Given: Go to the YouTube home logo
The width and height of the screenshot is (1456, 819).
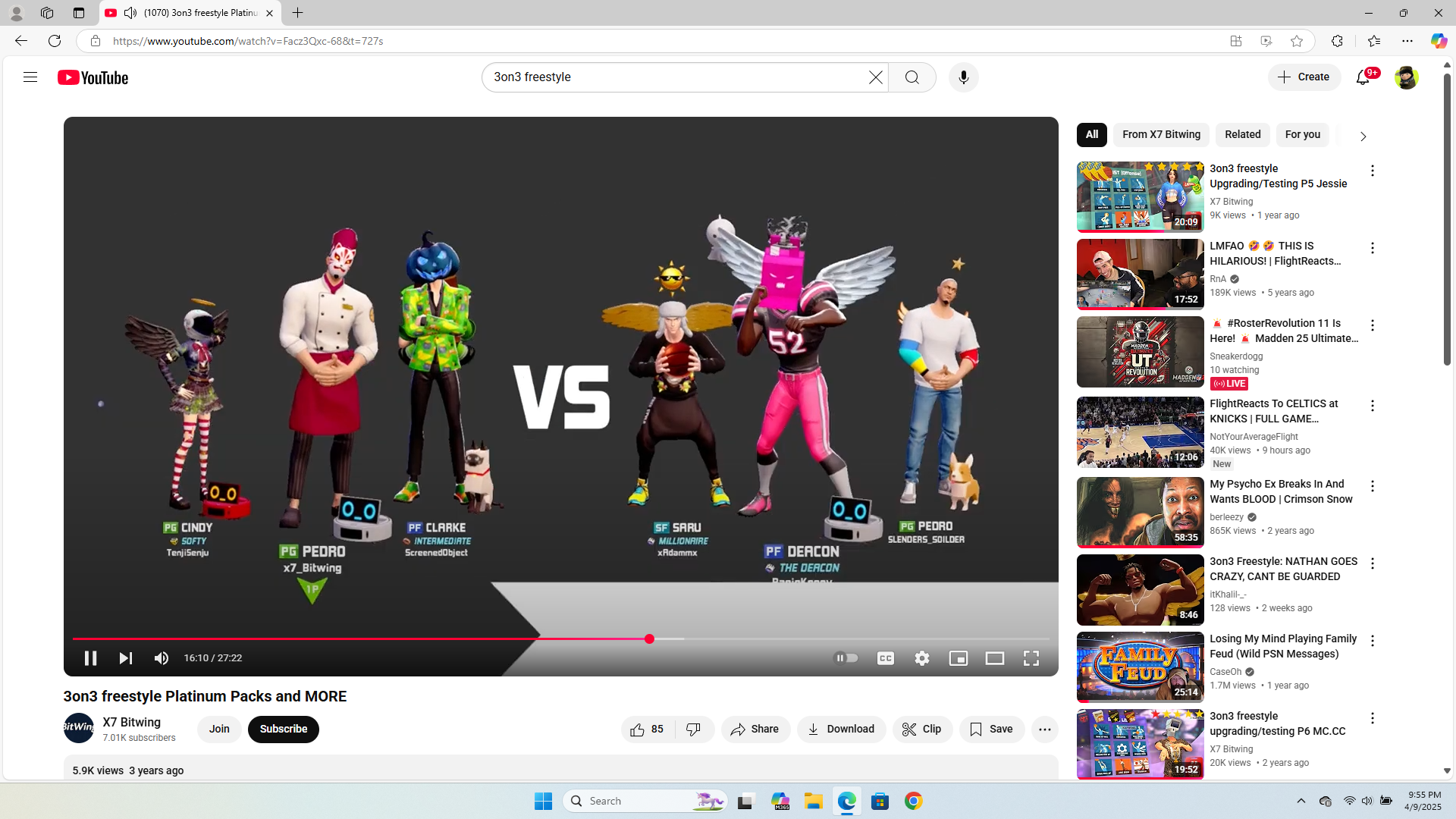Looking at the screenshot, I should tap(93, 77).
